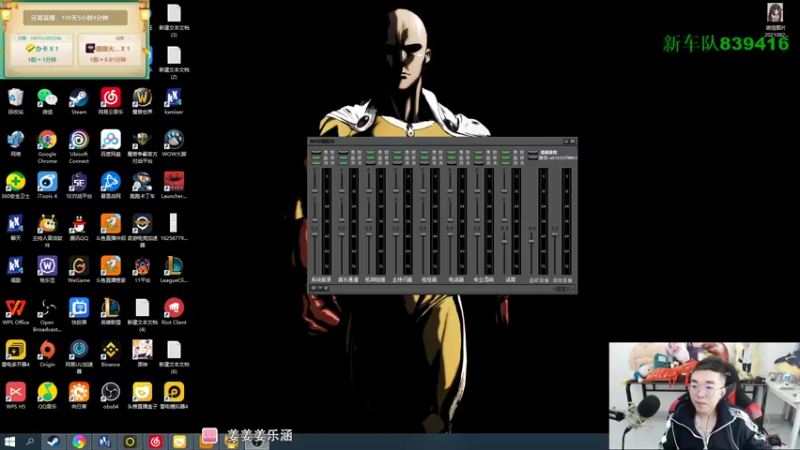Screen dimensions: 800x450
Task: Open Google Chrome desktop shortcut
Action: [47, 146]
